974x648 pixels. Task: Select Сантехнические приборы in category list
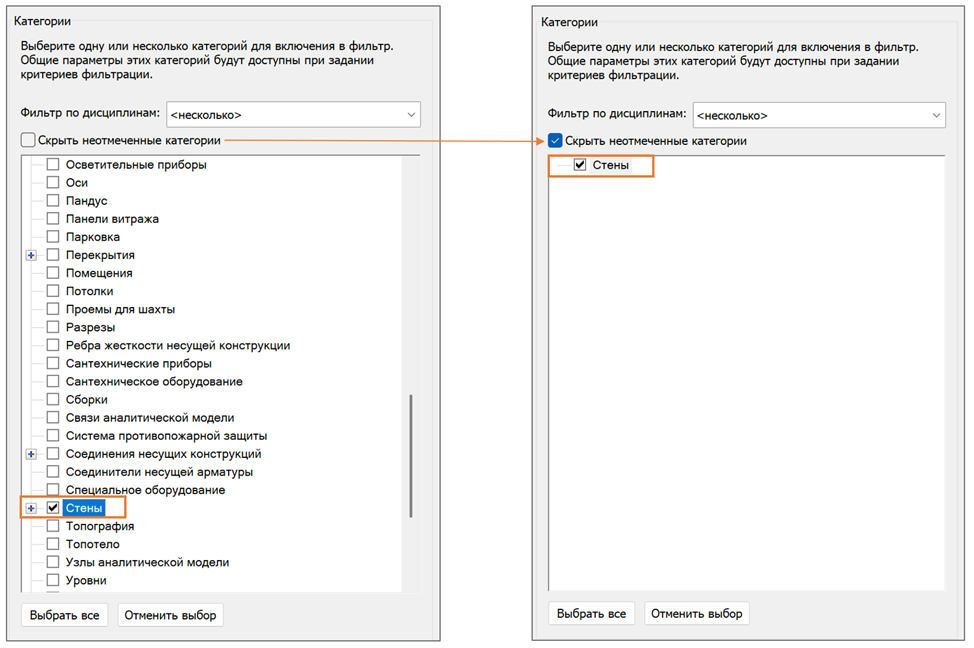click(139, 363)
